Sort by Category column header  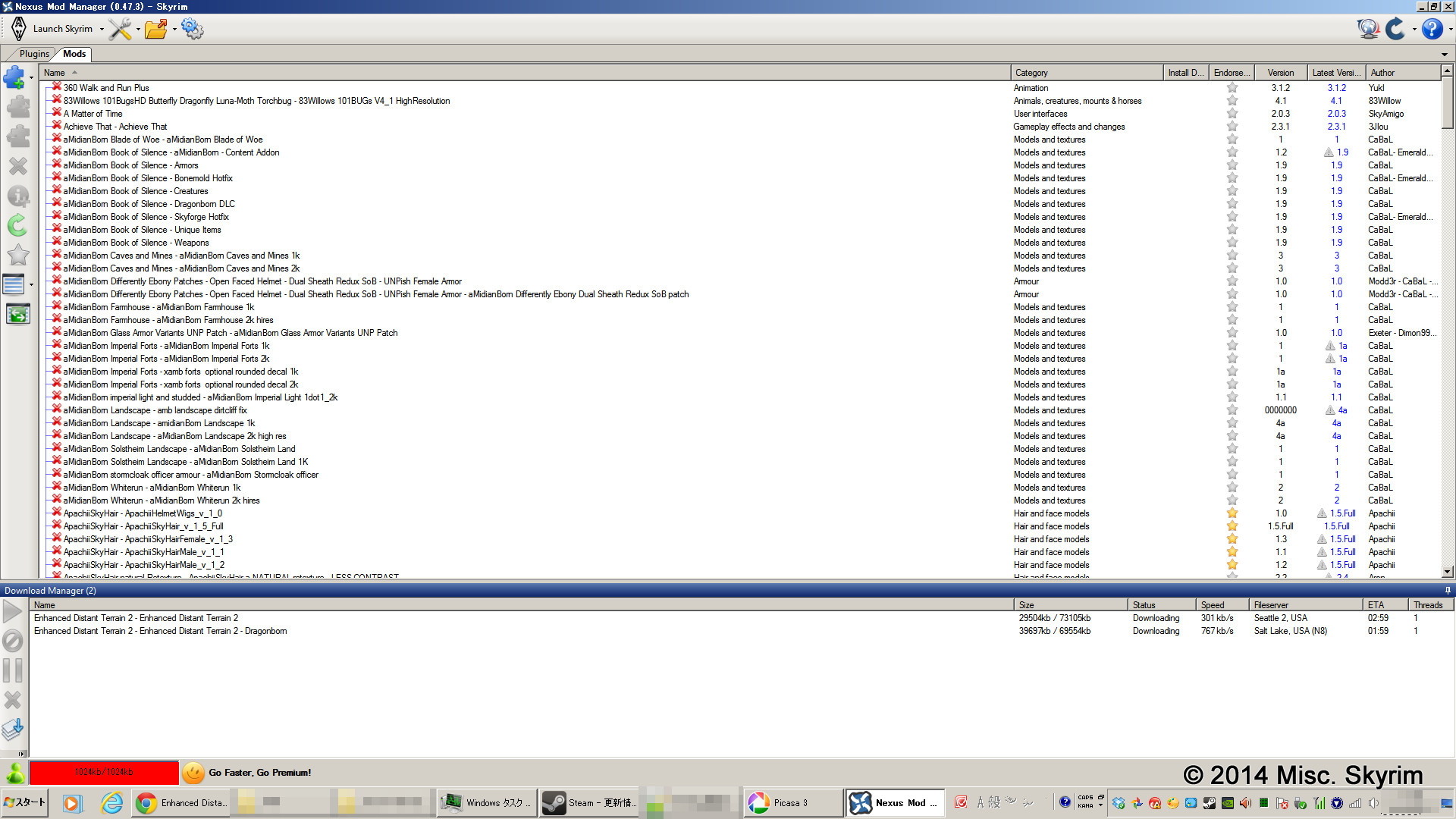tap(1087, 73)
